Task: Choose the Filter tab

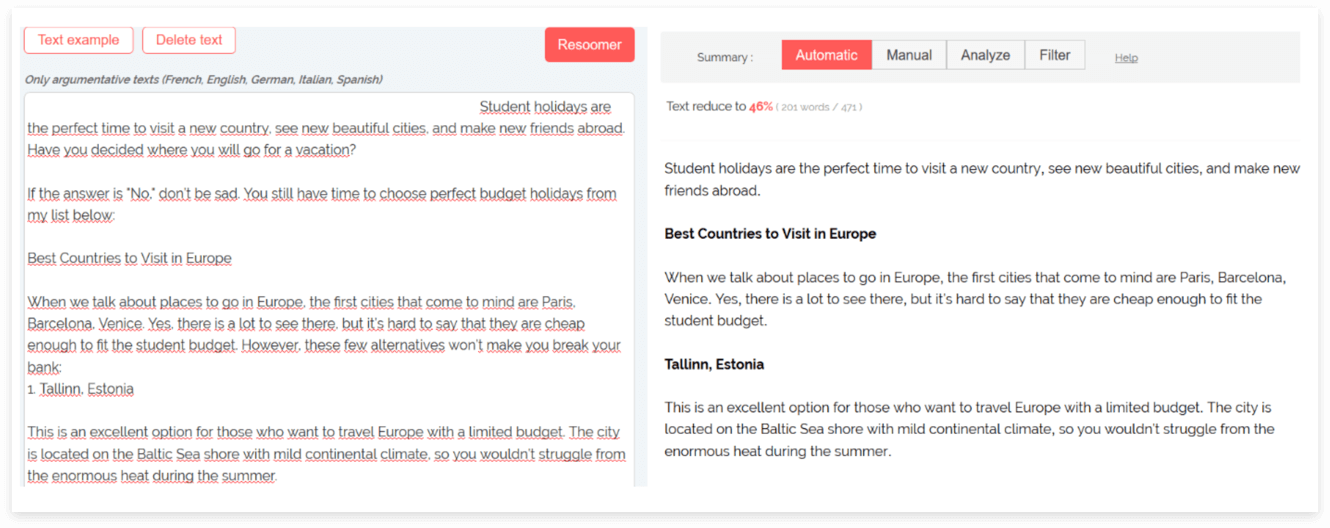Action: 1054,55
